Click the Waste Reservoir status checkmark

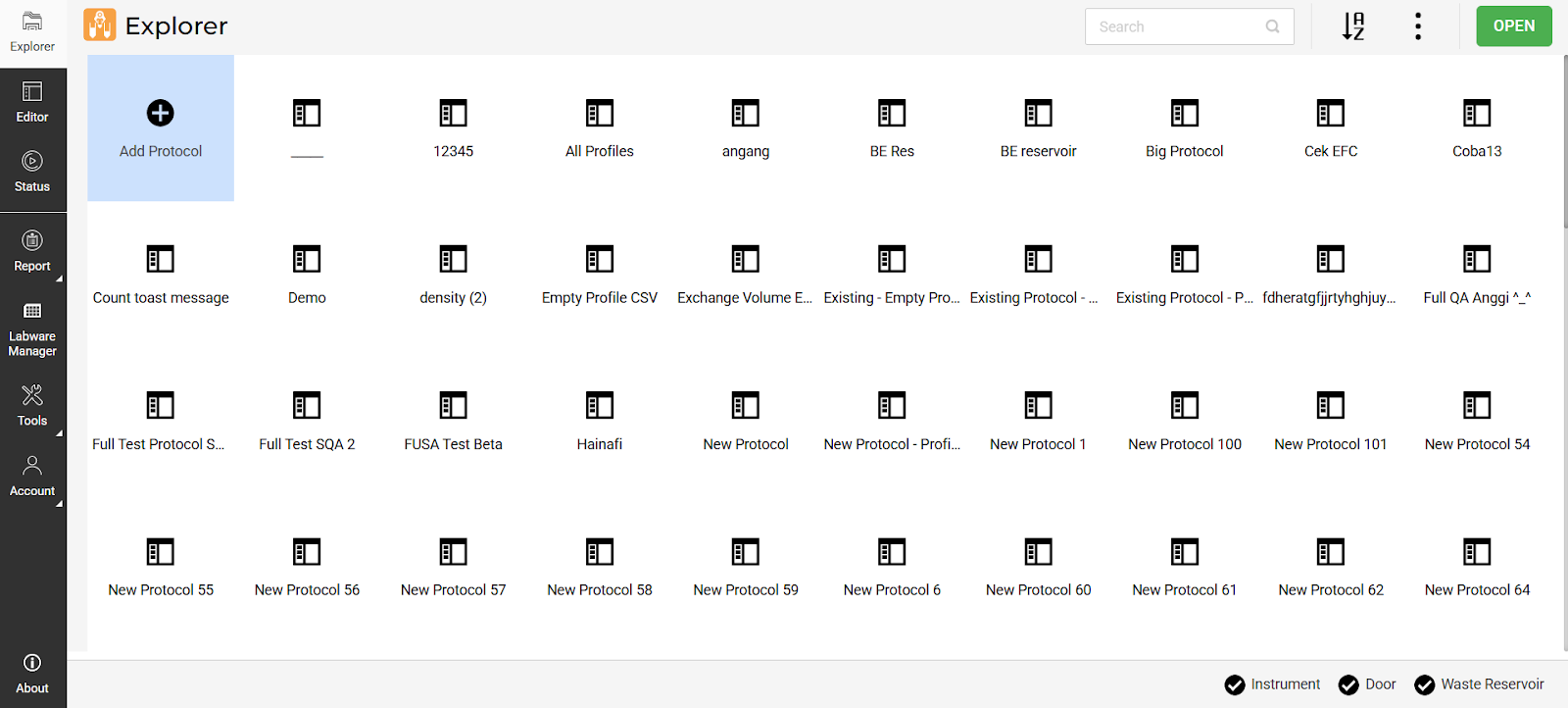pyautogui.click(x=1425, y=684)
